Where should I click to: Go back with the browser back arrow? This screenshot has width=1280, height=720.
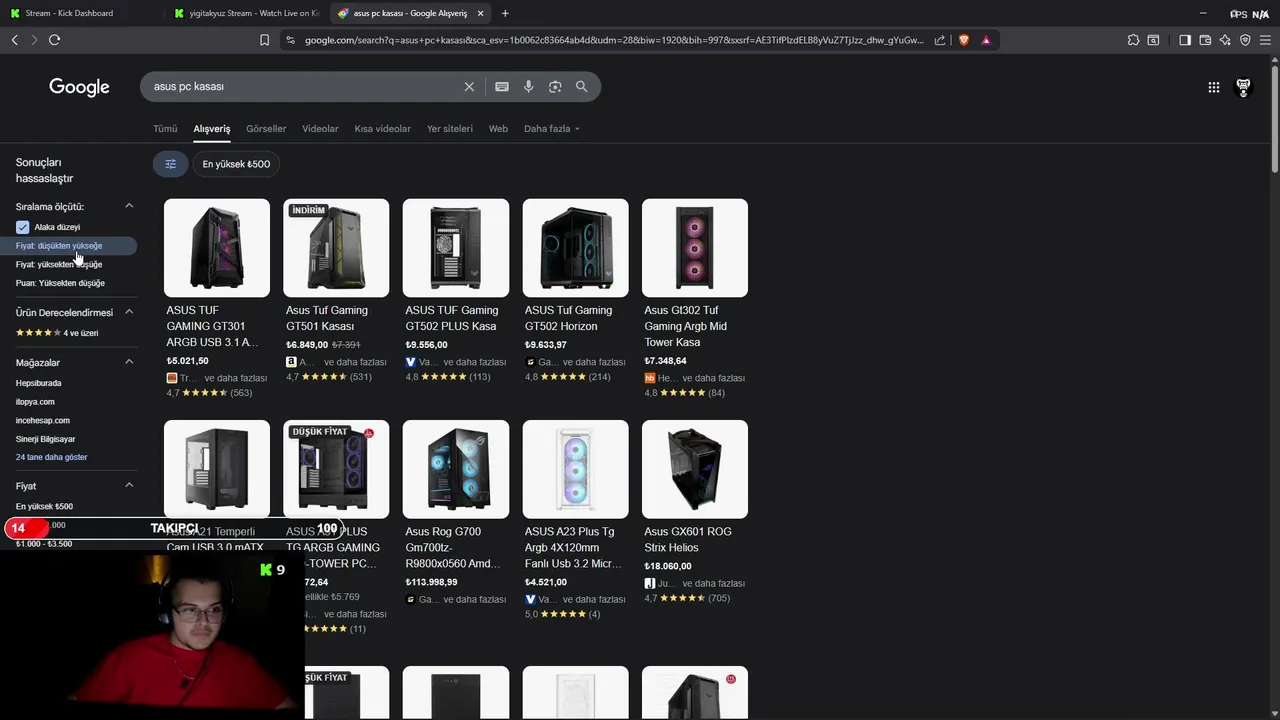pos(15,40)
